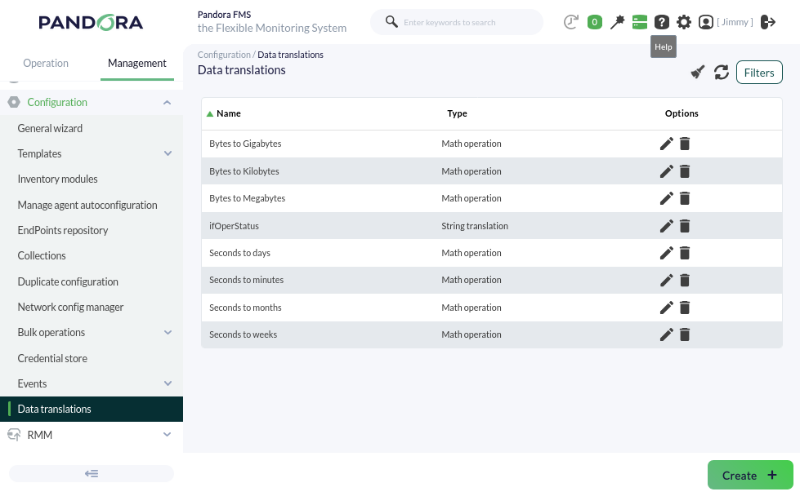Click the refresh arrows icon
800x496 pixels.
pyautogui.click(x=721, y=72)
